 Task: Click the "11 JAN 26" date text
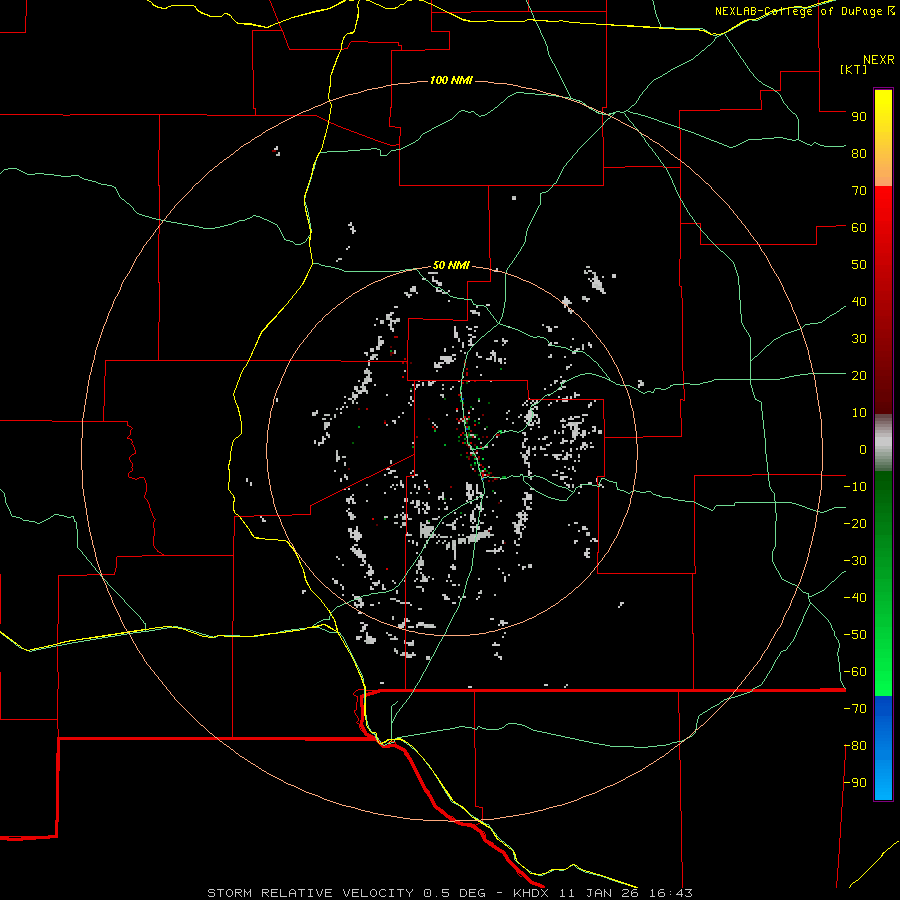599,893
